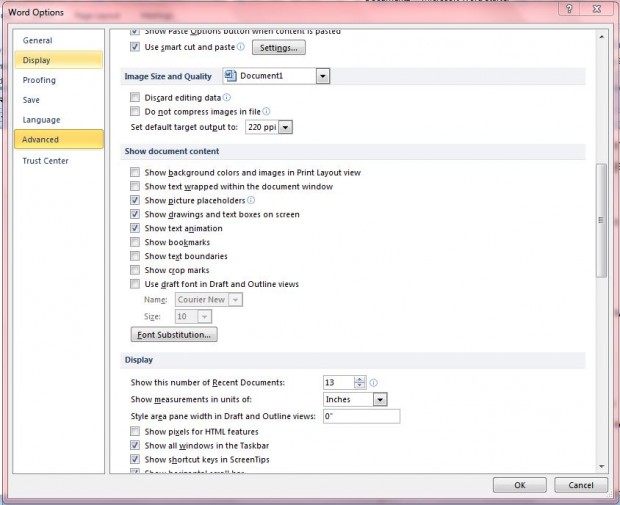Select the Proofing category

click(59, 80)
